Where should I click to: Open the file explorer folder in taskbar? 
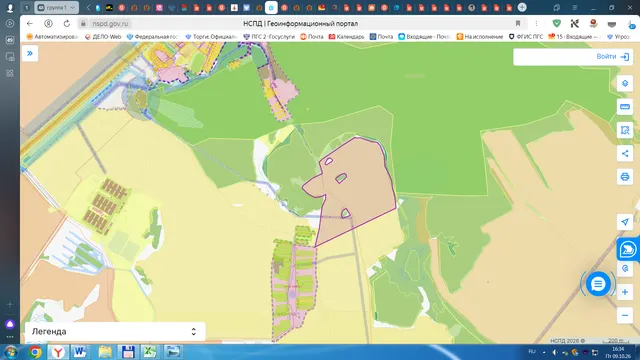105,352
